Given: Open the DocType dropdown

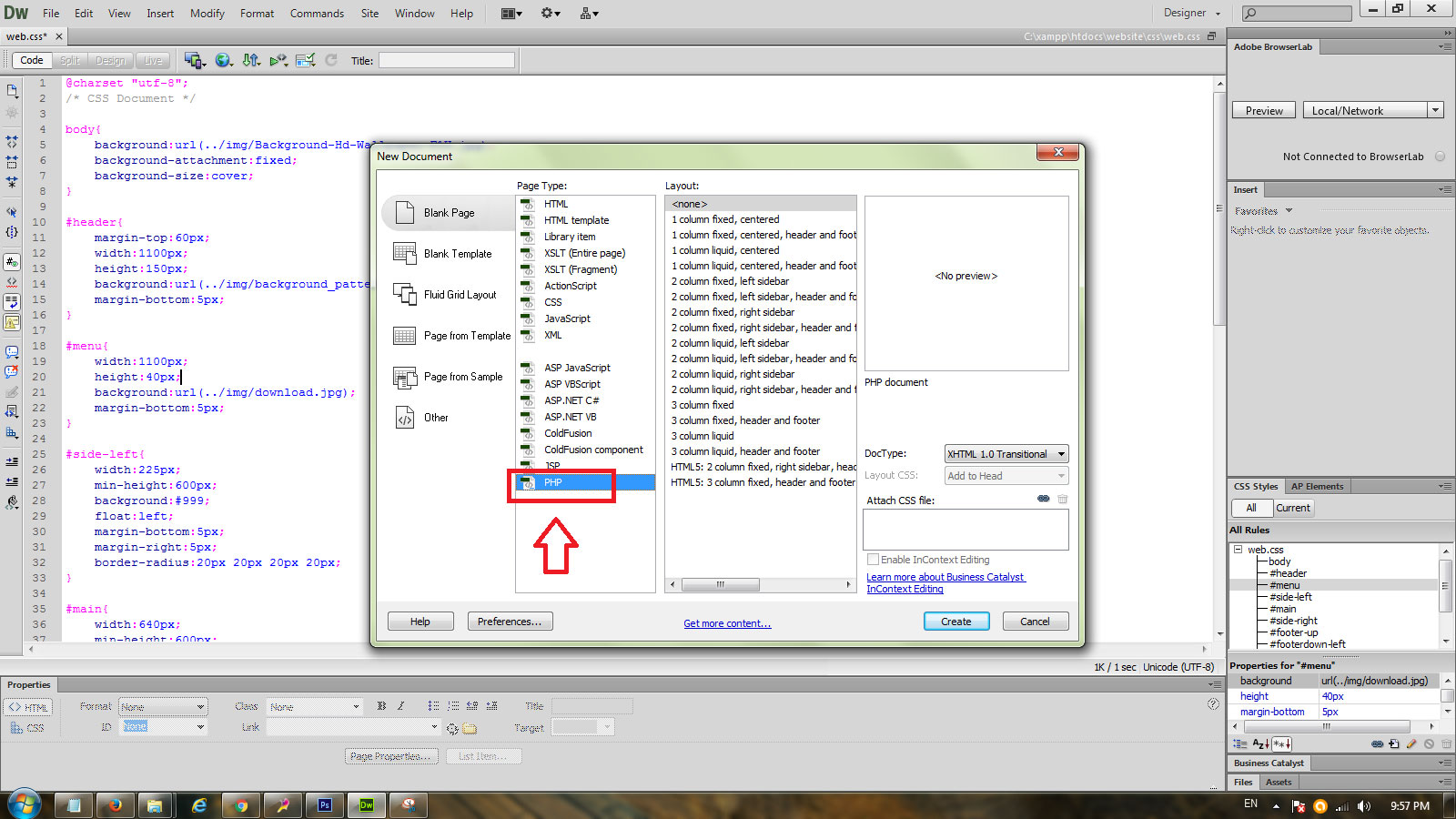Looking at the screenshot, I should point(1006,454).
